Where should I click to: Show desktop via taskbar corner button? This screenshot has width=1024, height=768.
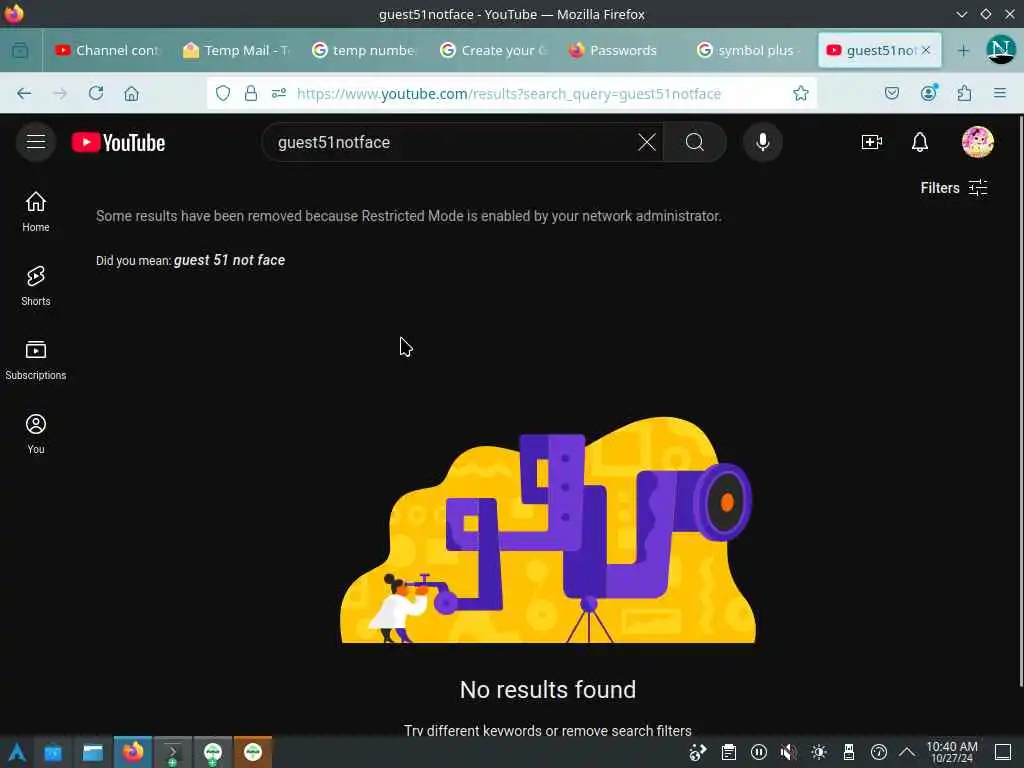point(1002,752)
